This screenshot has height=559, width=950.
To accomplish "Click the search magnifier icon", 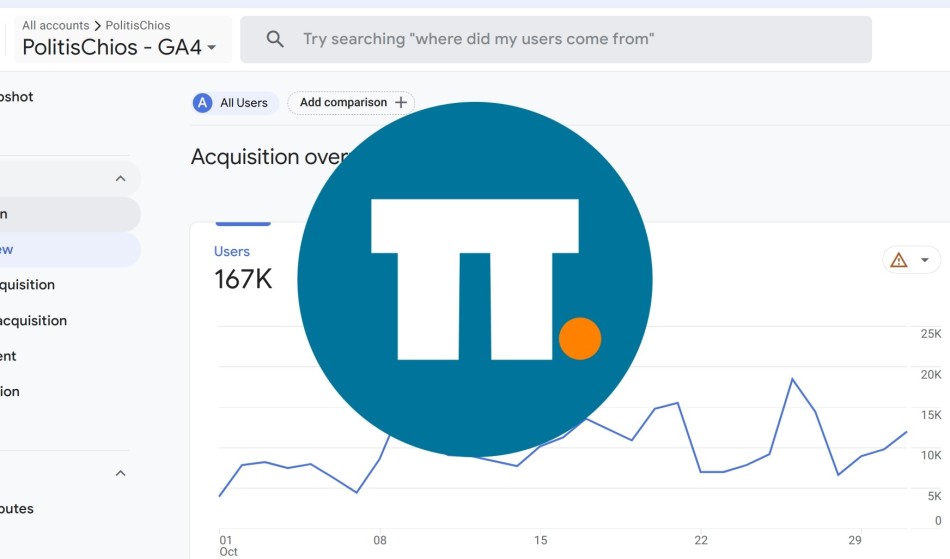I will (x=275, y=39).
